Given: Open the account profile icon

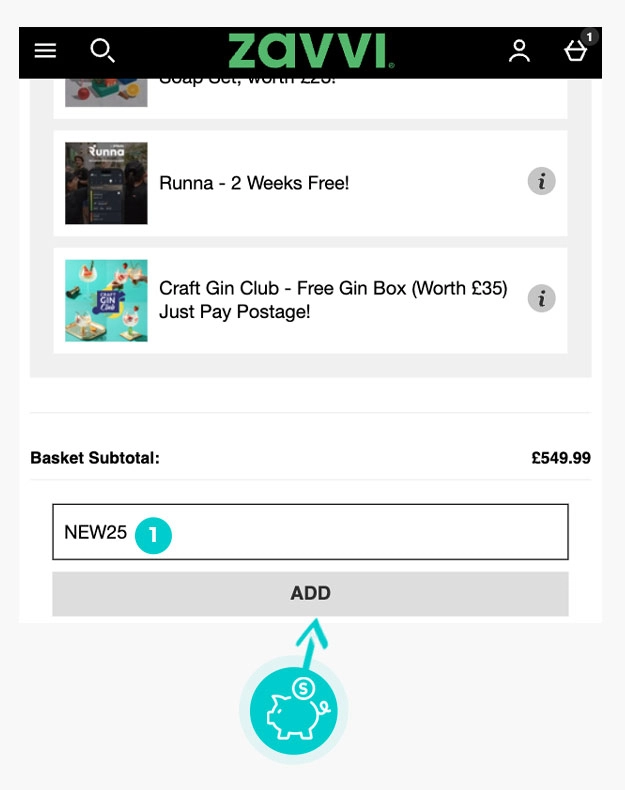Looking at the screenshot, I should pos(519,51).
